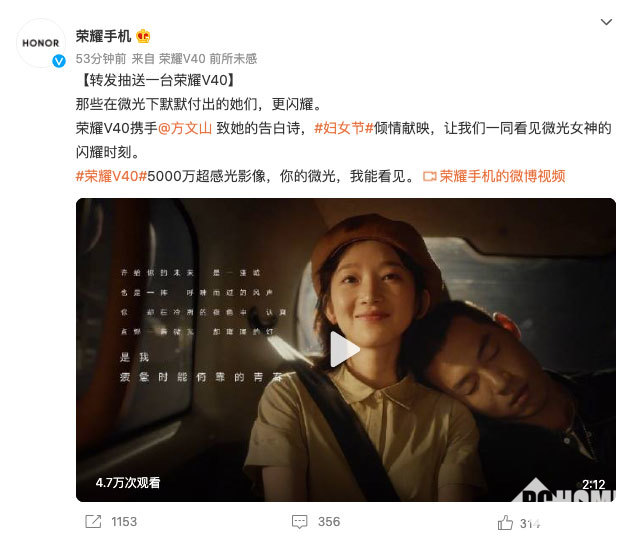Open comments count 356
Viewport: 634px width, 539px height.
(329, 522)
